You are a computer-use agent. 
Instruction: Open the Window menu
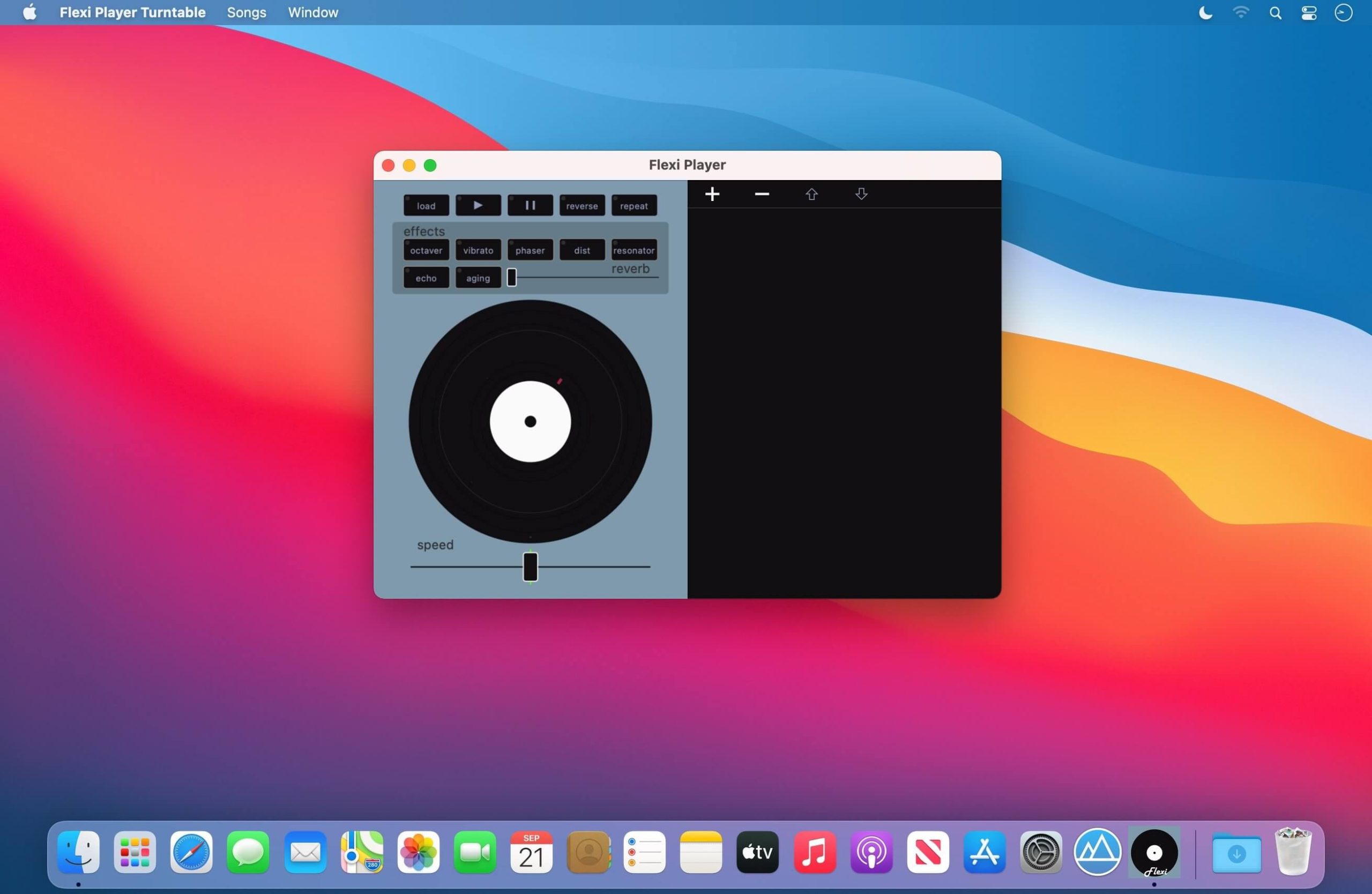click(313, 13)
